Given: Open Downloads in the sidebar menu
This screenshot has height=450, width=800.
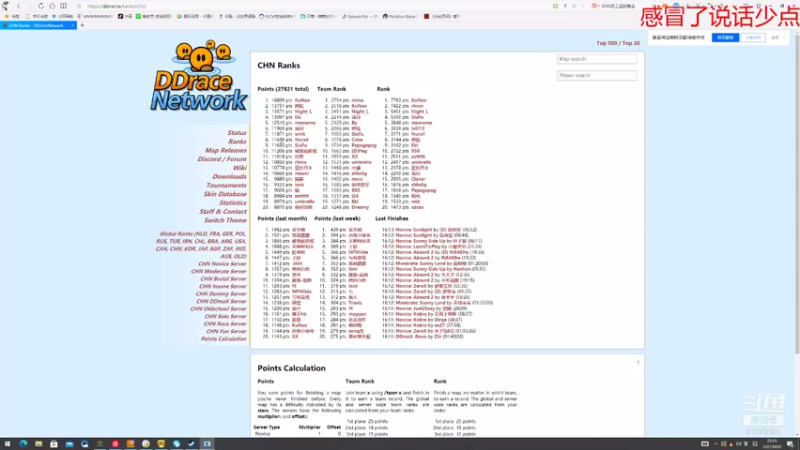Looking at the screenshot, I should (230, 177).
